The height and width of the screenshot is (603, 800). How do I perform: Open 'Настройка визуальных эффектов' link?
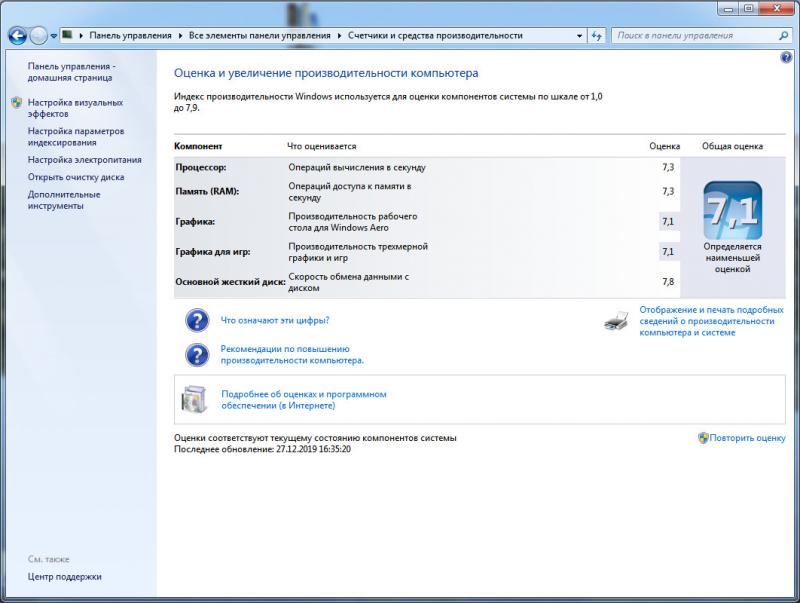click(75, 108)
